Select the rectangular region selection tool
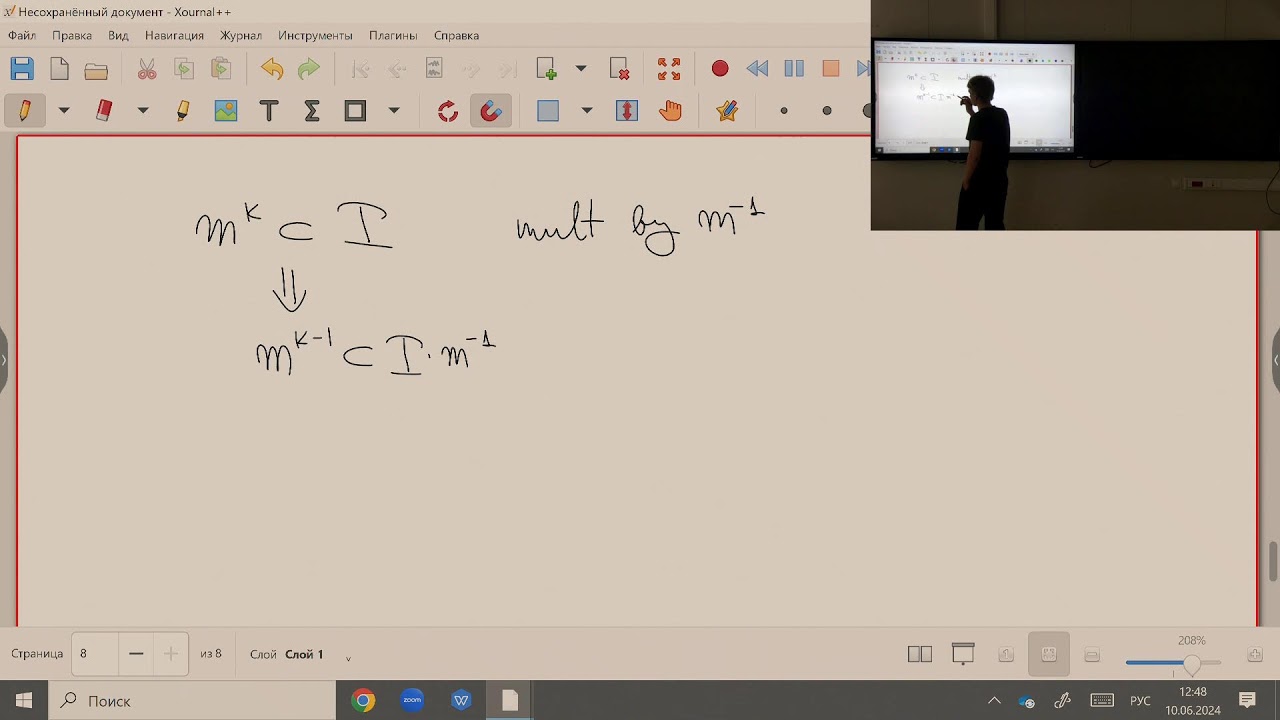The width and height of the screenshot is (1280, 720). tap(548, 110)
